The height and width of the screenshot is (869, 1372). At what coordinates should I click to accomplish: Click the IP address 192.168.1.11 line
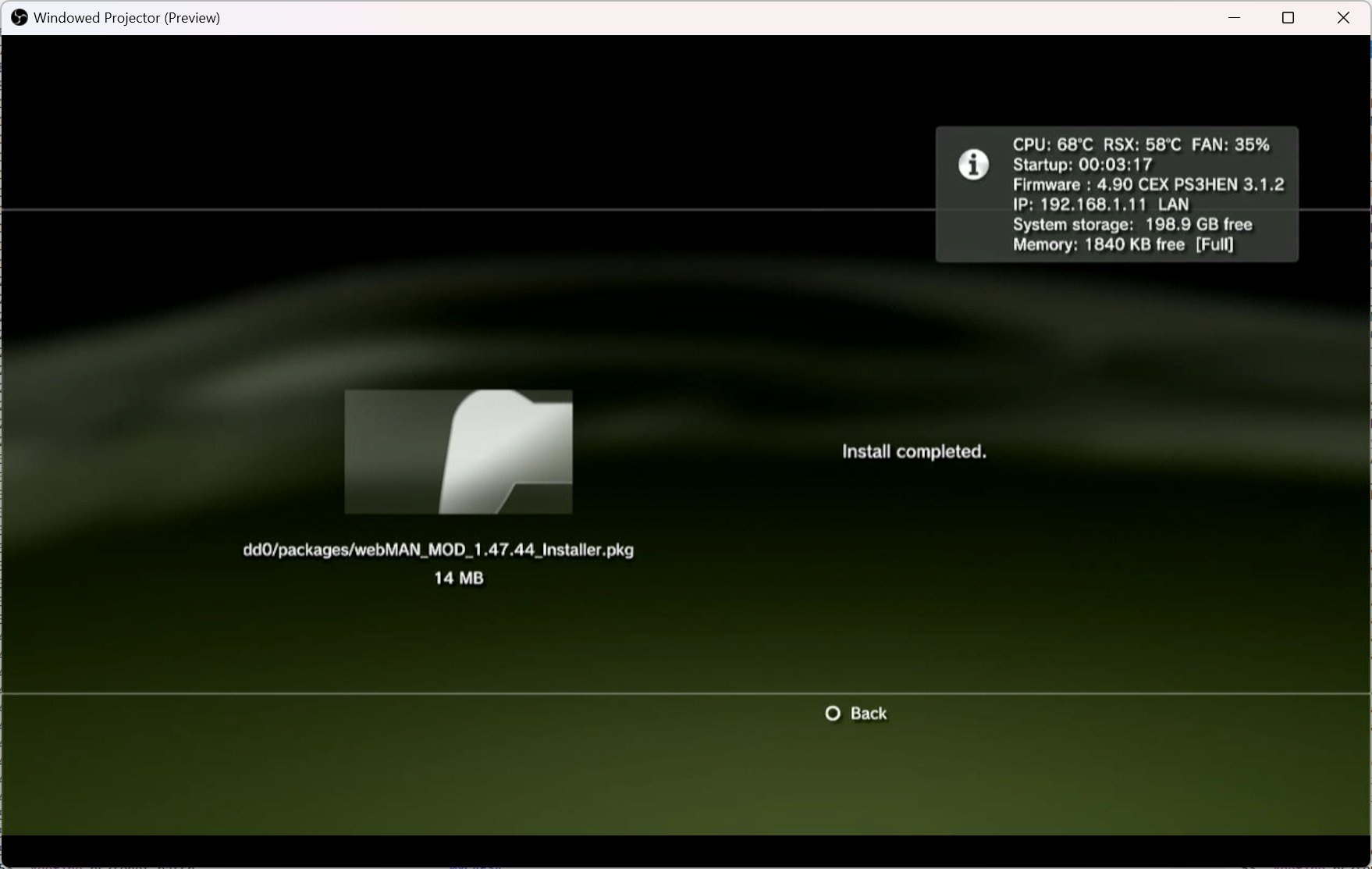[1100, 205]
